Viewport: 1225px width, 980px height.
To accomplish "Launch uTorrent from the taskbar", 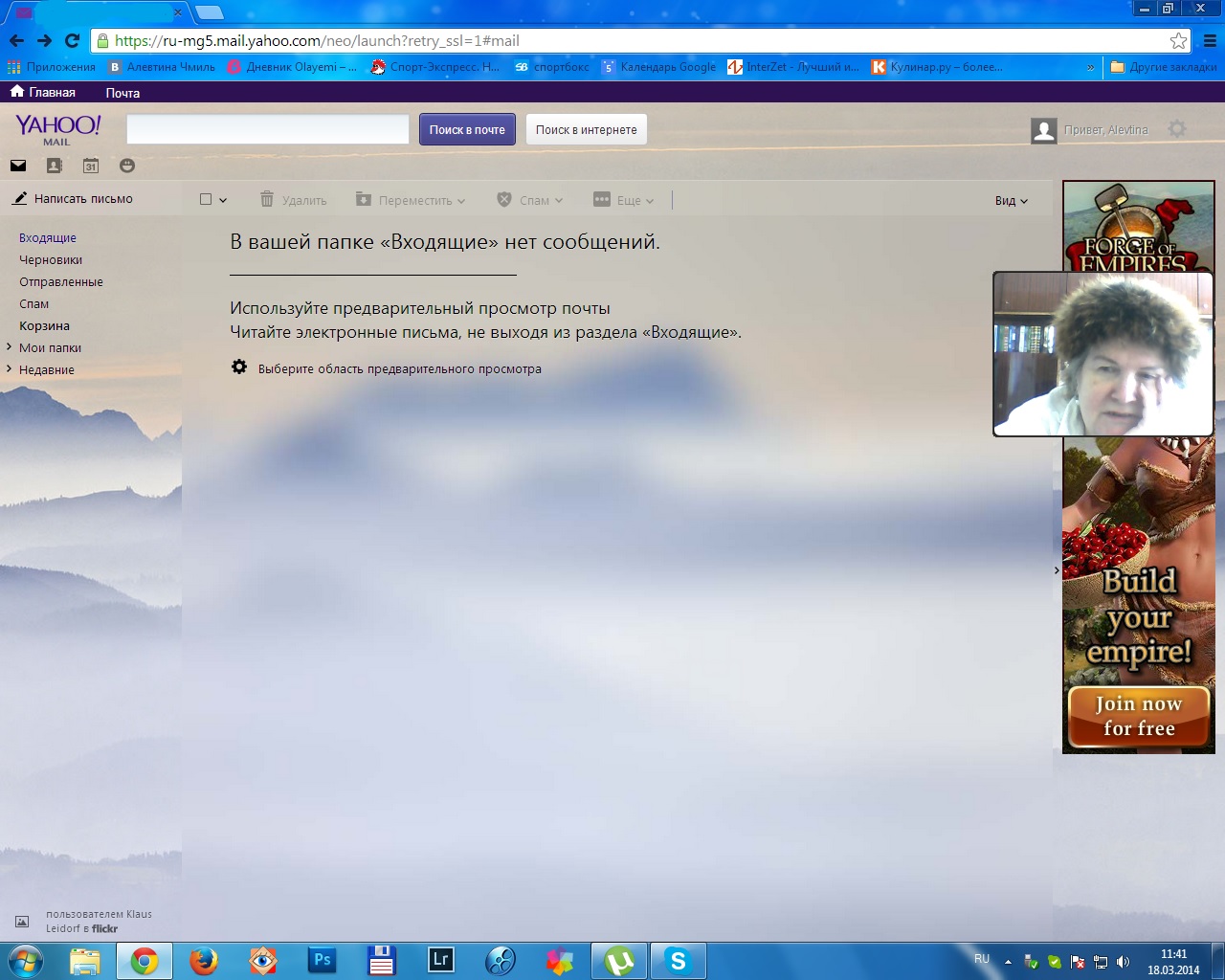I will pos(619,961).
